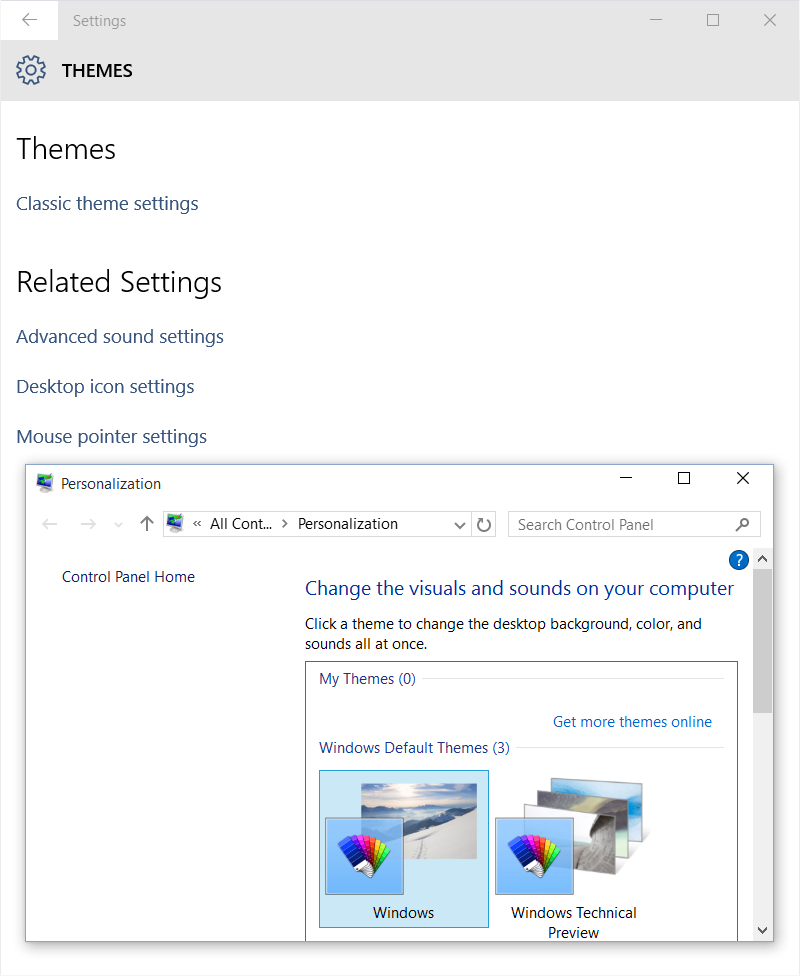Open Control Panel Home link
This screenshot has width=800, height=976.
128,577
